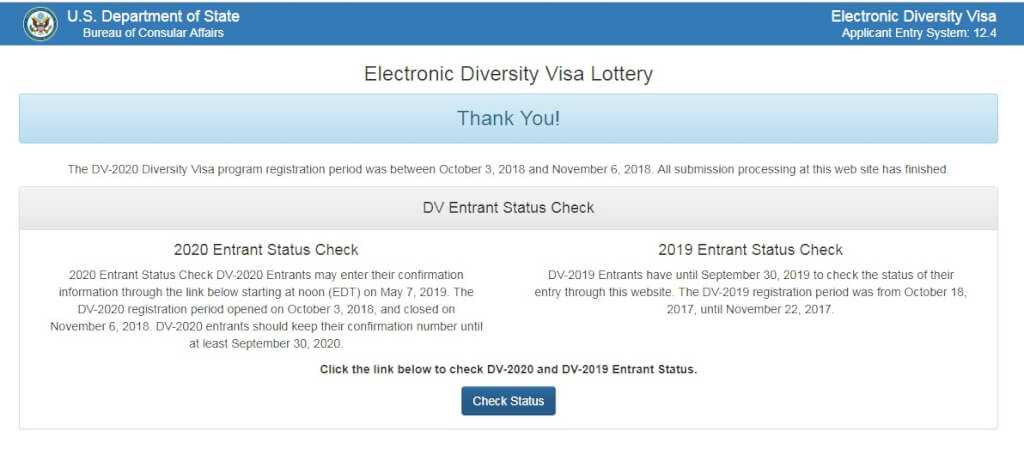Click the Bureau of Consular Affairs subtitle
This screenshot has width=1024, height=455.
tap(153, 33)
